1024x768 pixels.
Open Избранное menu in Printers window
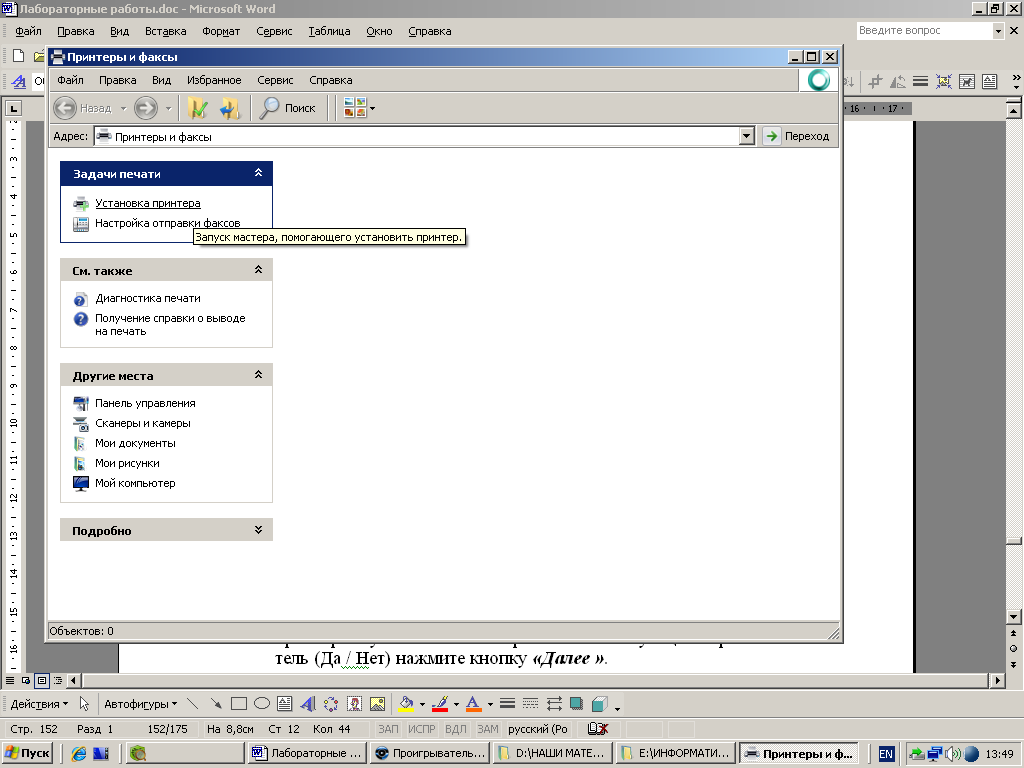[214, 80]
